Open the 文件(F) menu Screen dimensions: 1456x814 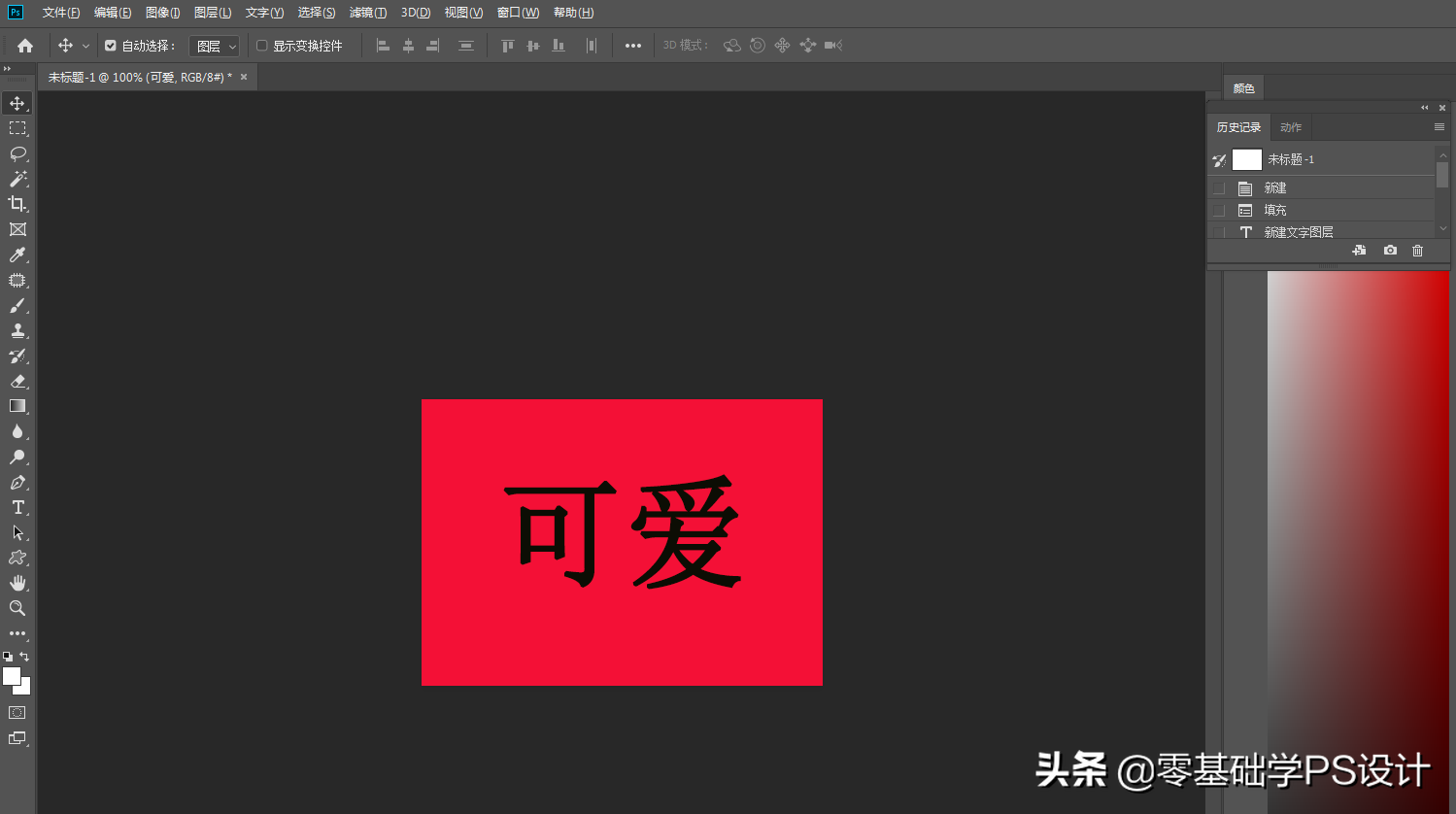click(61, 13)
